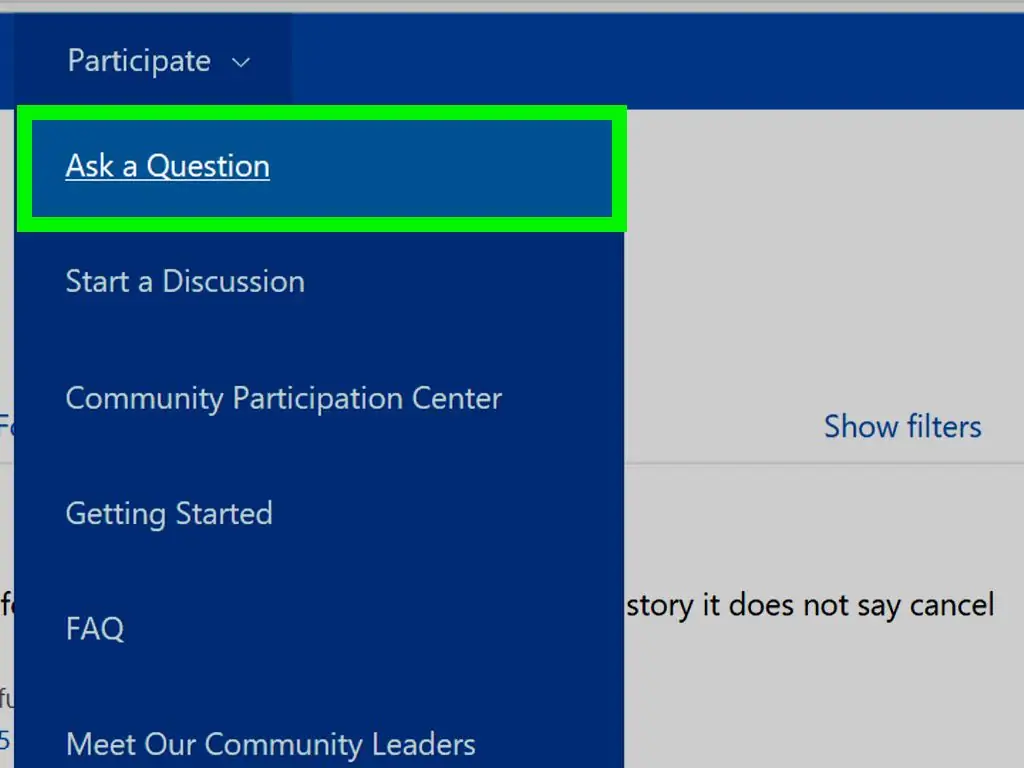The image size is (1024, 768).
Task: Click the highlighted Ask a Question link
Action: tap(167, 166)
